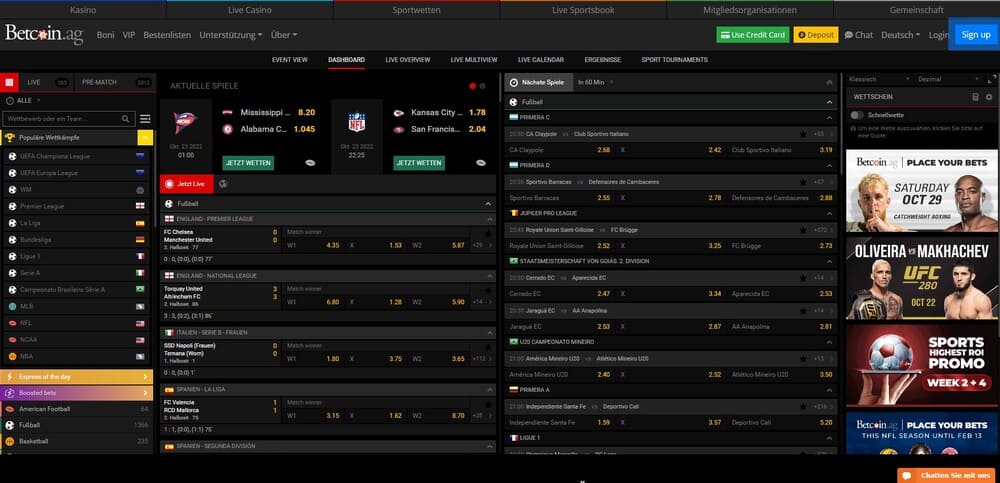This screenshot has height=483, width=1000.
Task: Collapse the Primera C section
Action: click(829, 117)
